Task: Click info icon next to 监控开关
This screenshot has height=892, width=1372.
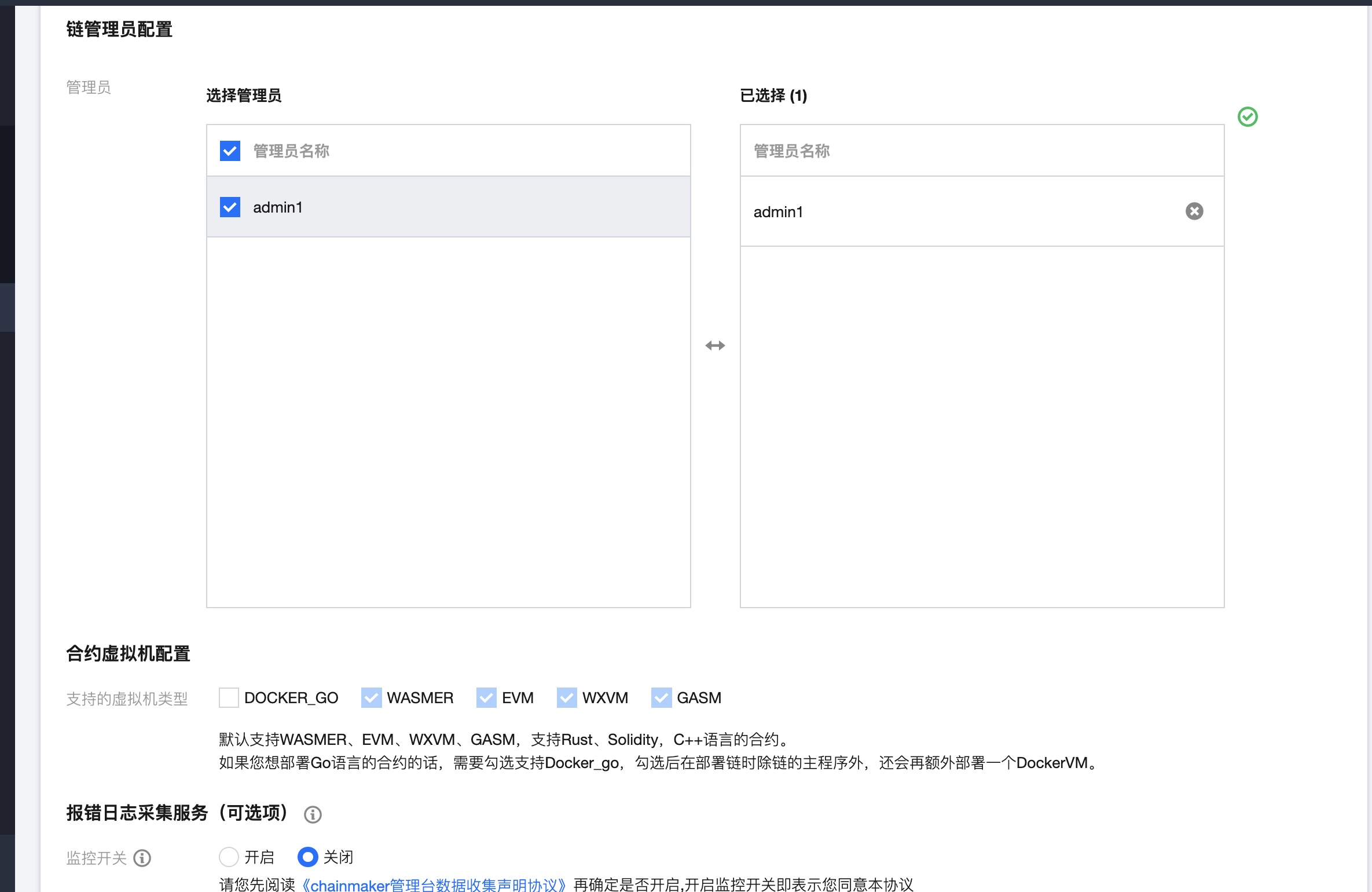Action: pyautogui.click(x=142, y=858)
